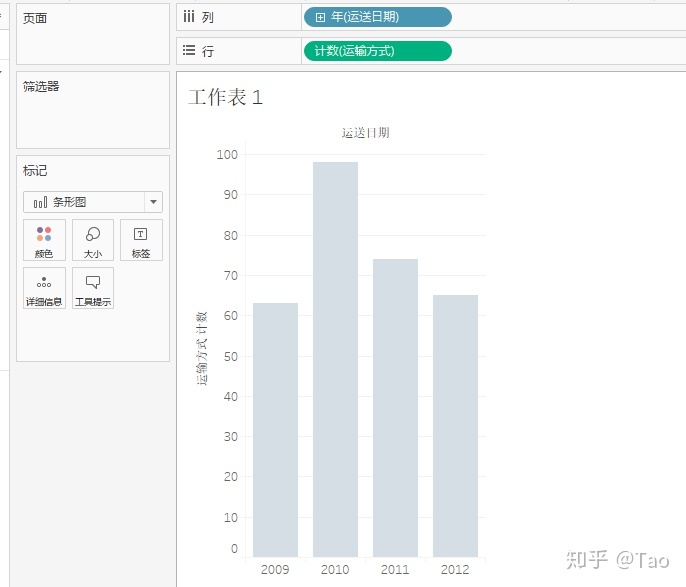This screenshot has height=587, width=686.
Task: Click the 2009 axis label
Action: (275, 570)
